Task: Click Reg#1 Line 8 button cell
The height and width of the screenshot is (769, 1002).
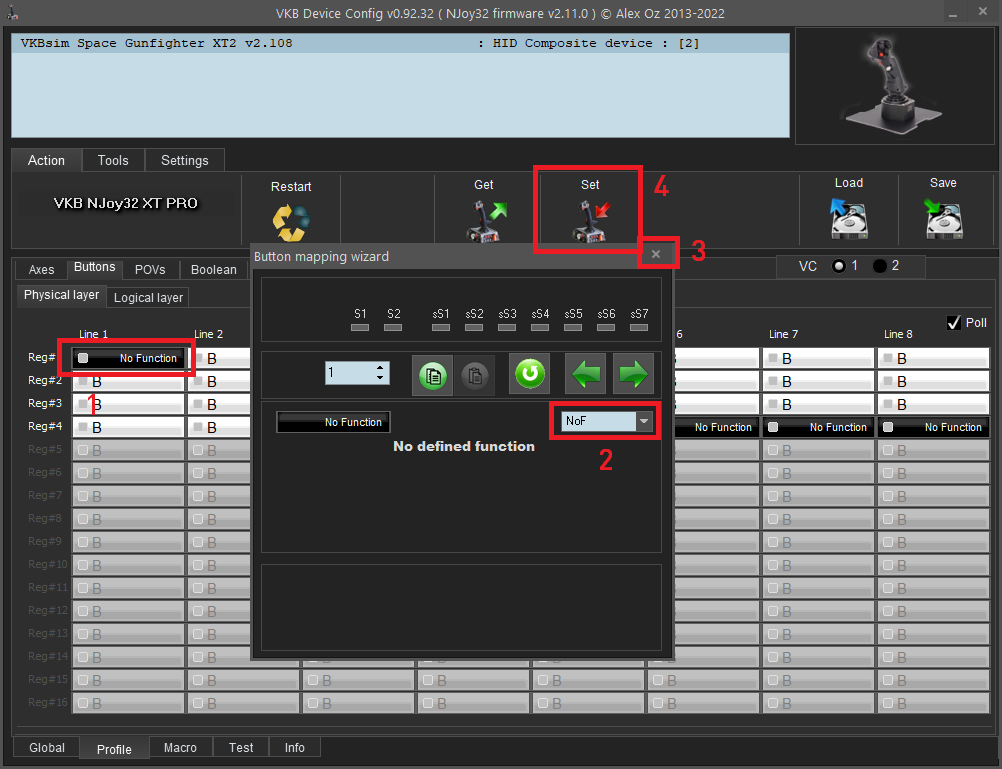Action: tap(934, 359)
